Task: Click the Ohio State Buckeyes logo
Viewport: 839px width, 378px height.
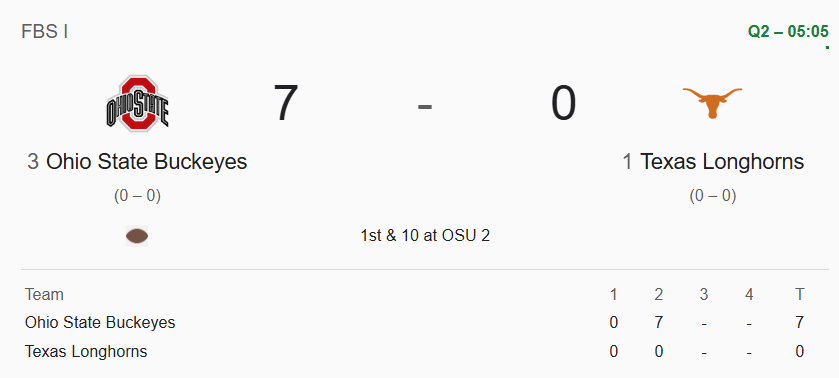Action: click(x=138, y=104)
